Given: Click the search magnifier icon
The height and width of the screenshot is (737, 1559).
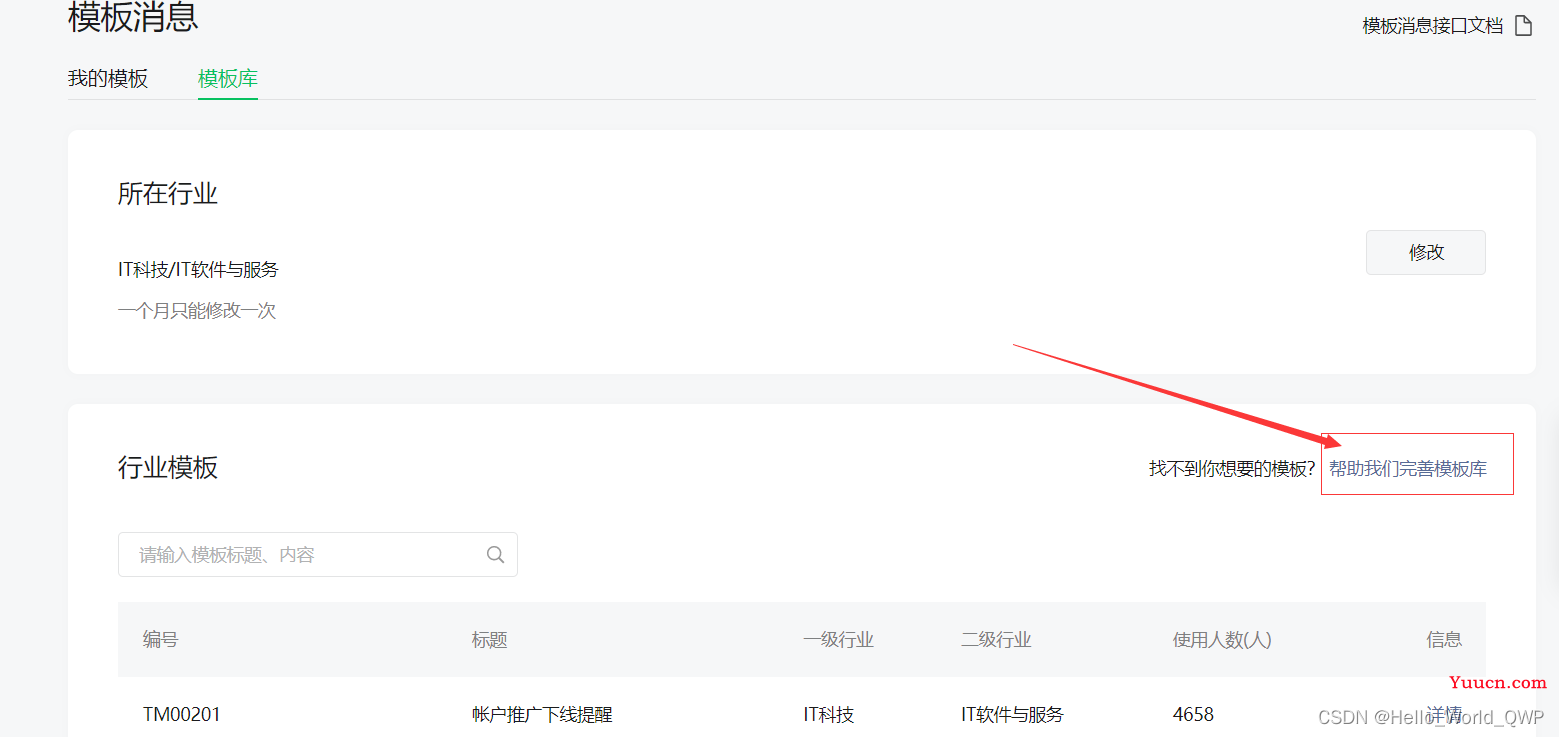Looking at the screenshot, I should 495,555.
